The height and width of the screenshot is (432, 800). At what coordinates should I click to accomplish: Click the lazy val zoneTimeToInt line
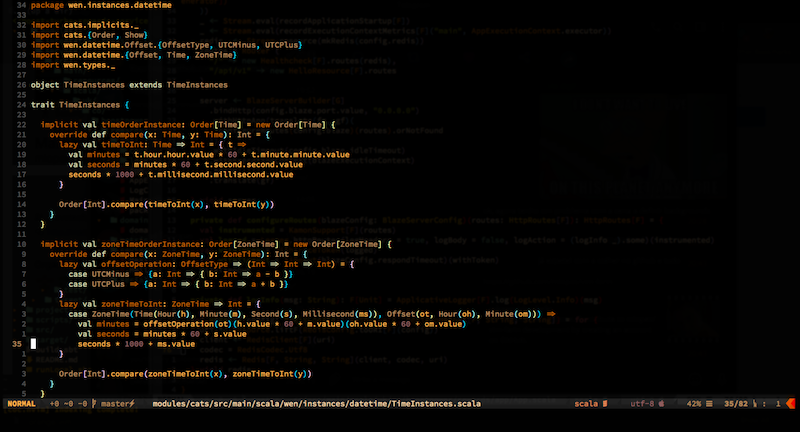160,304
